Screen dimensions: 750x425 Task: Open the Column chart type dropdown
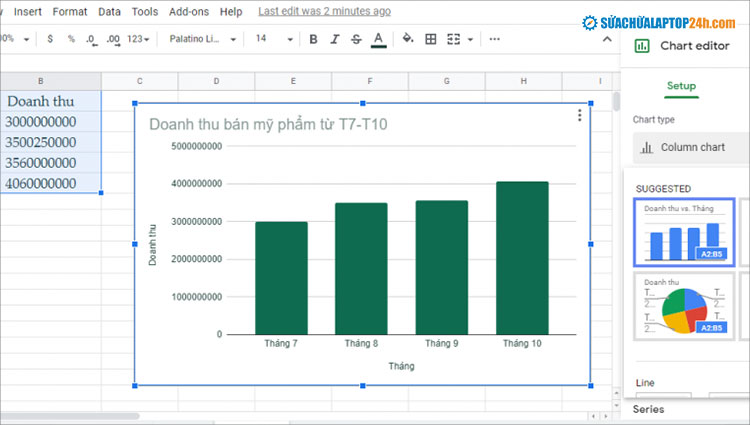coord(690,147)
